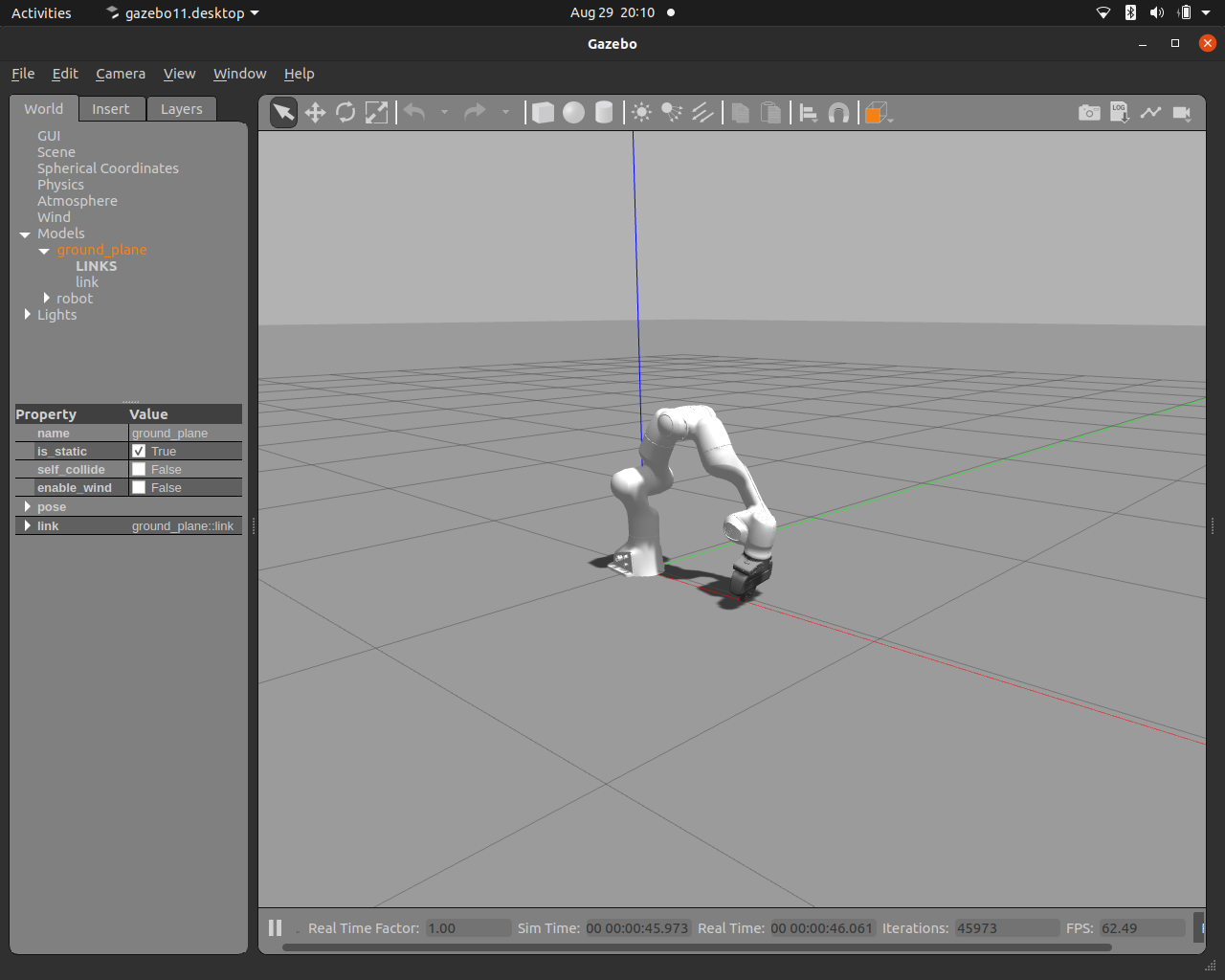Add a directional light

point(702,113)
